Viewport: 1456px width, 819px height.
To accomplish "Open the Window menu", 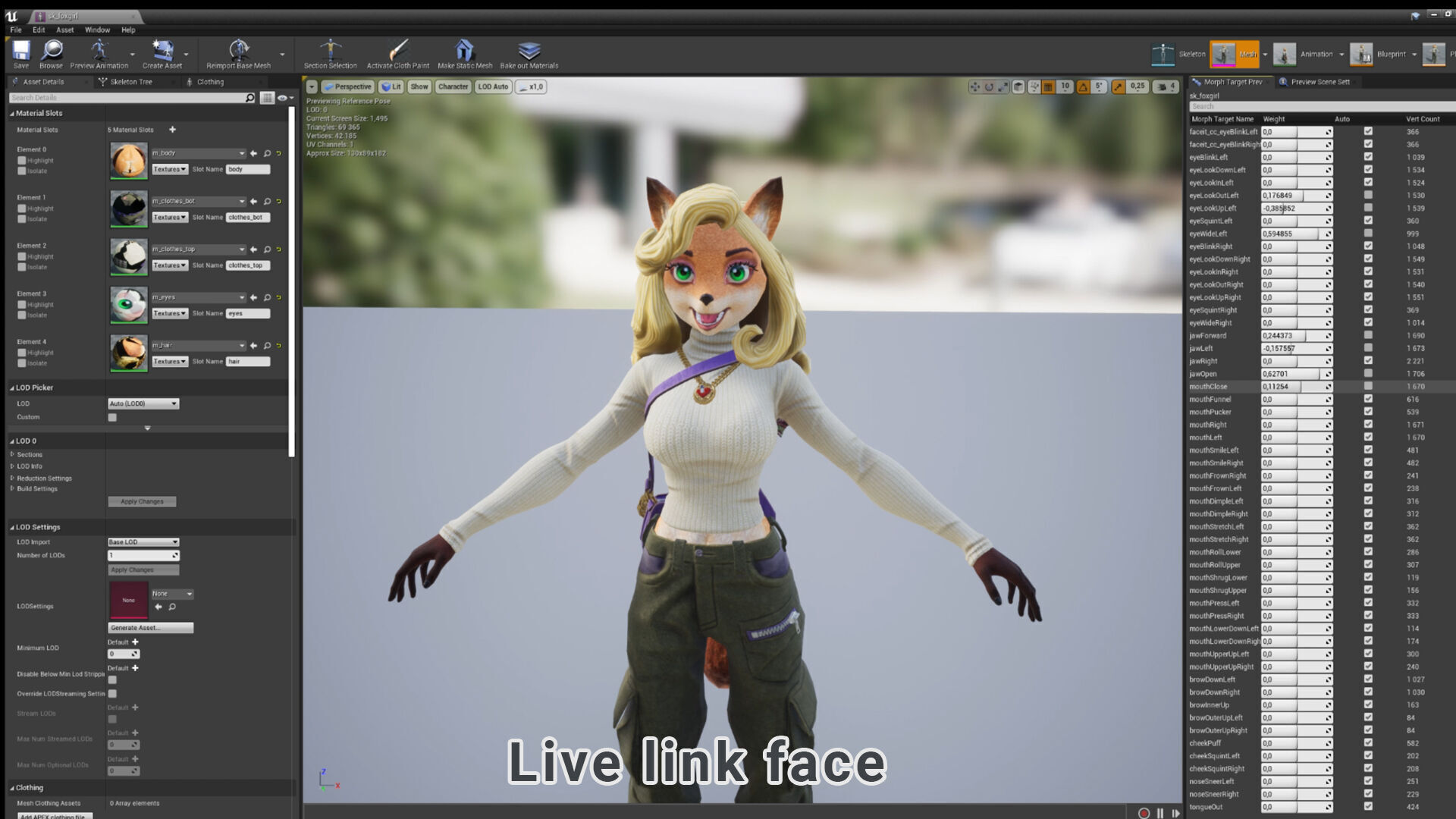I will [97, 30].
